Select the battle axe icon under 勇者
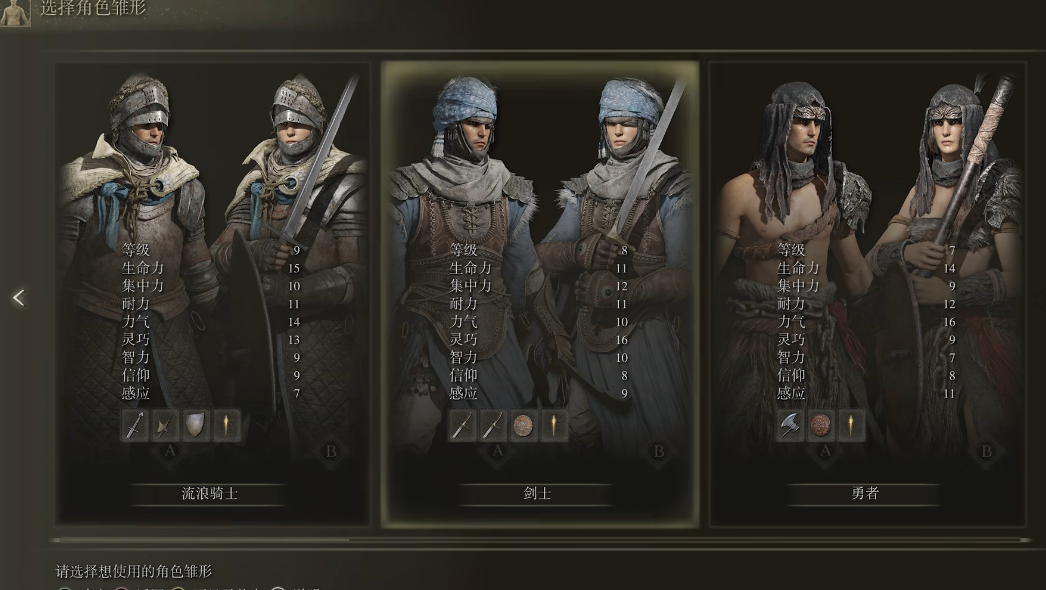Viewport: 1046px width, 590px height. 790,425
